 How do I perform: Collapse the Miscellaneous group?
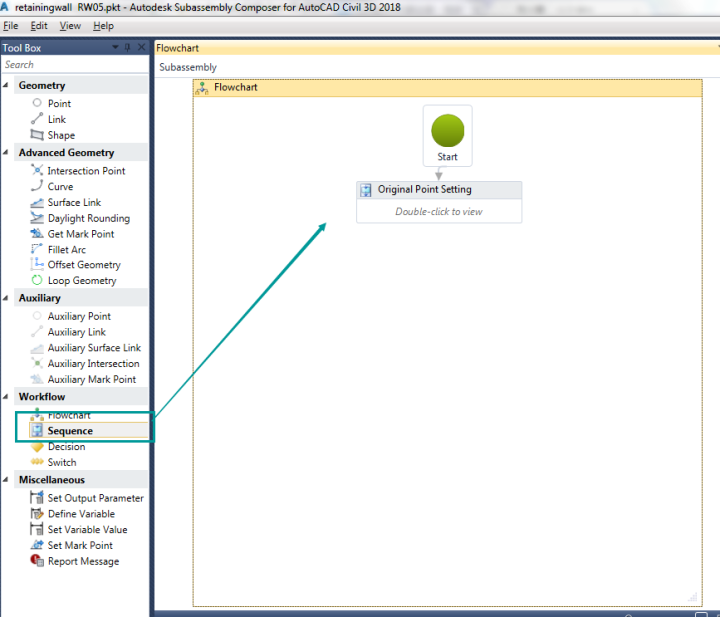[6, 480]
